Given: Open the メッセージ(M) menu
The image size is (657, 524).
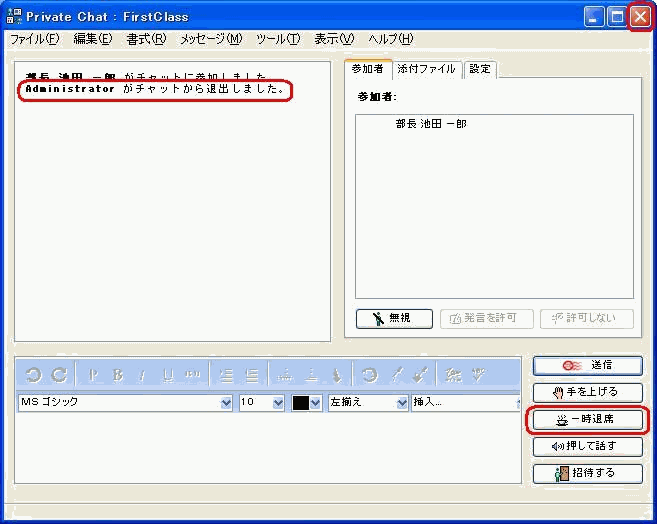Looking at the screenshot, I should [210, 39].
